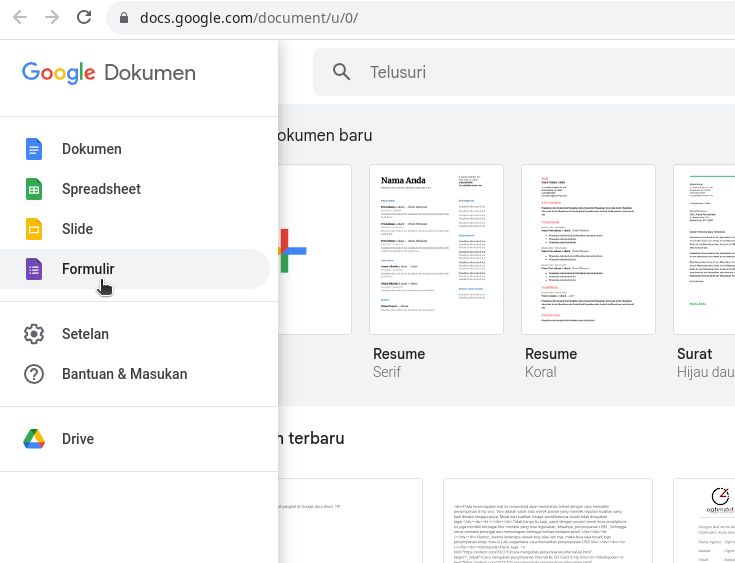The height and width of the screenshot is (563, 735).
Task: Click the Bantuan question mark icon
Action: point(34,374)
